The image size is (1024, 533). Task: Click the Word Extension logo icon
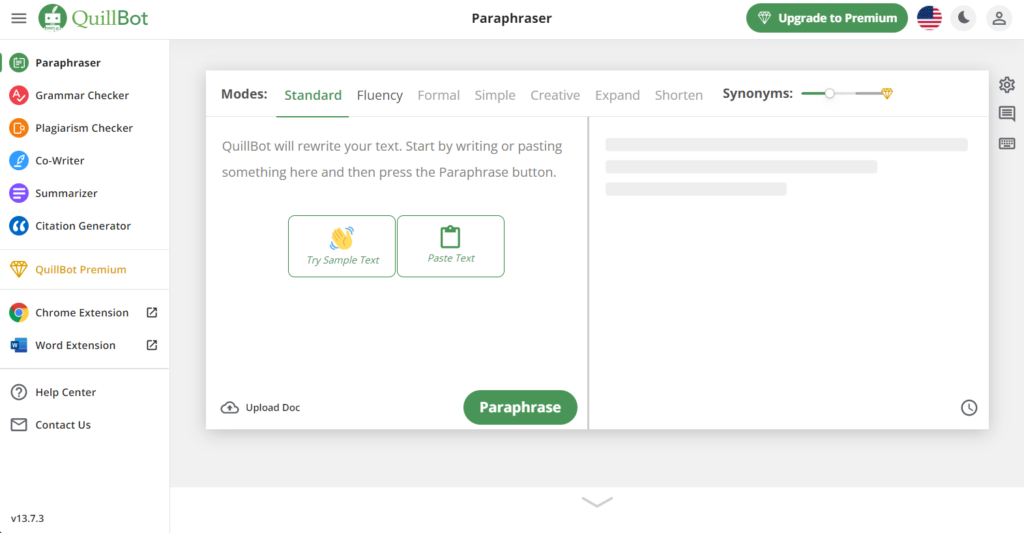coord(19,346)
